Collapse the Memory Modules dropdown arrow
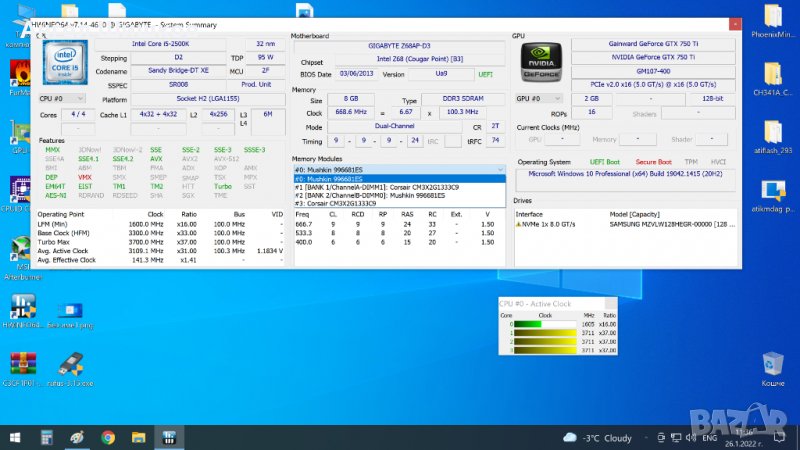 pos(502,171)
